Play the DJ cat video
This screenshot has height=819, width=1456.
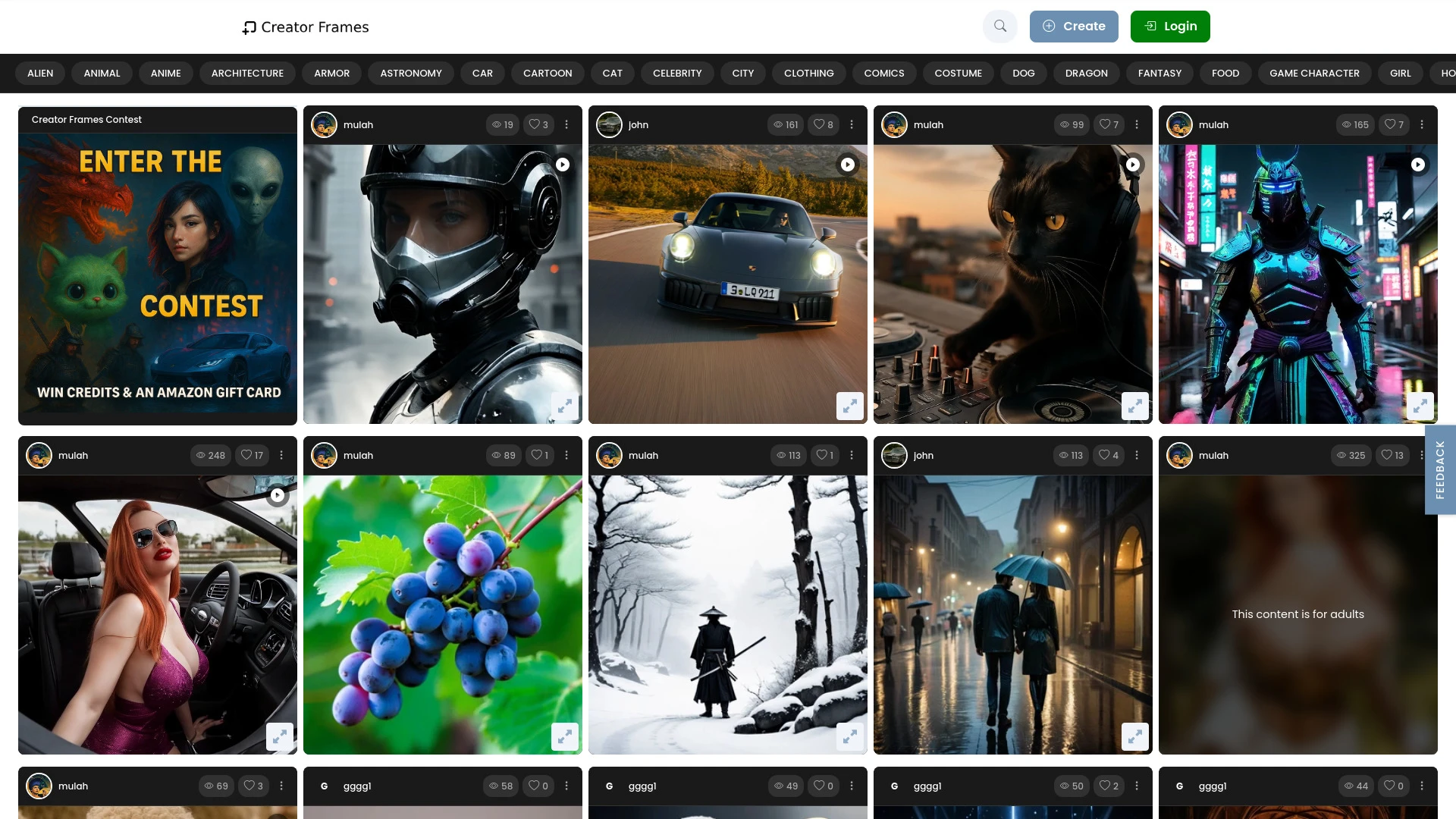click(x=1133, y=164)
